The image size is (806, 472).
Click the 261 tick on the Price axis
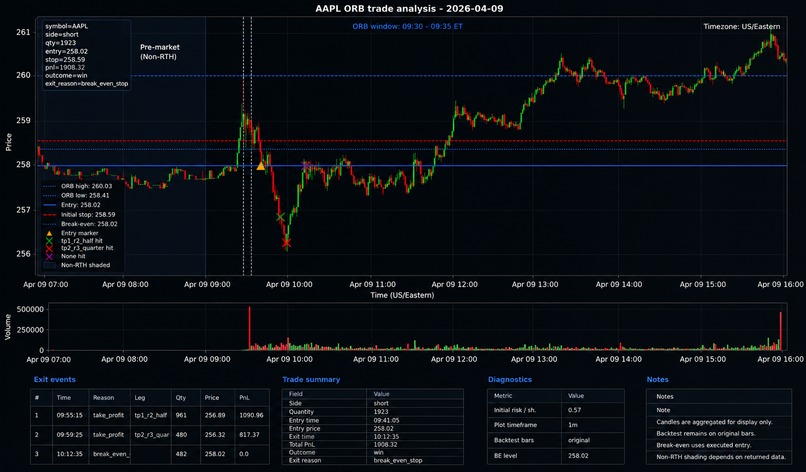point(23,32)
